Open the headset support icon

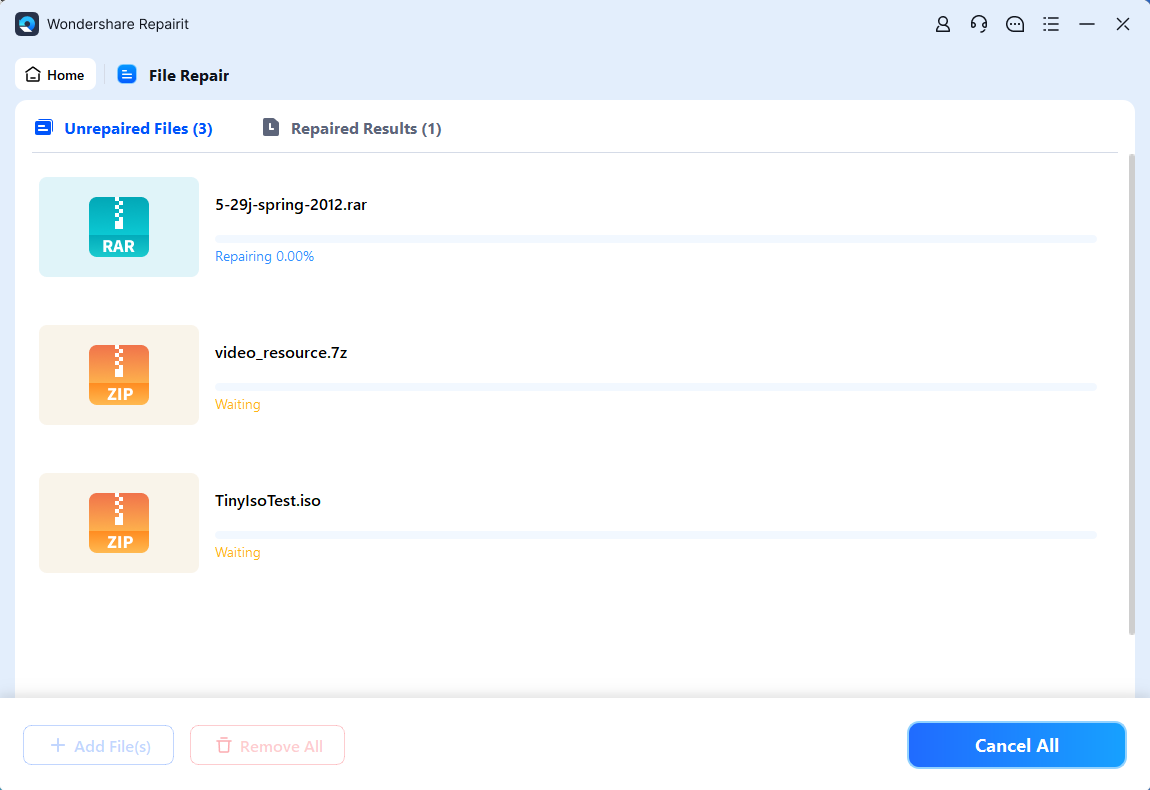978,24
